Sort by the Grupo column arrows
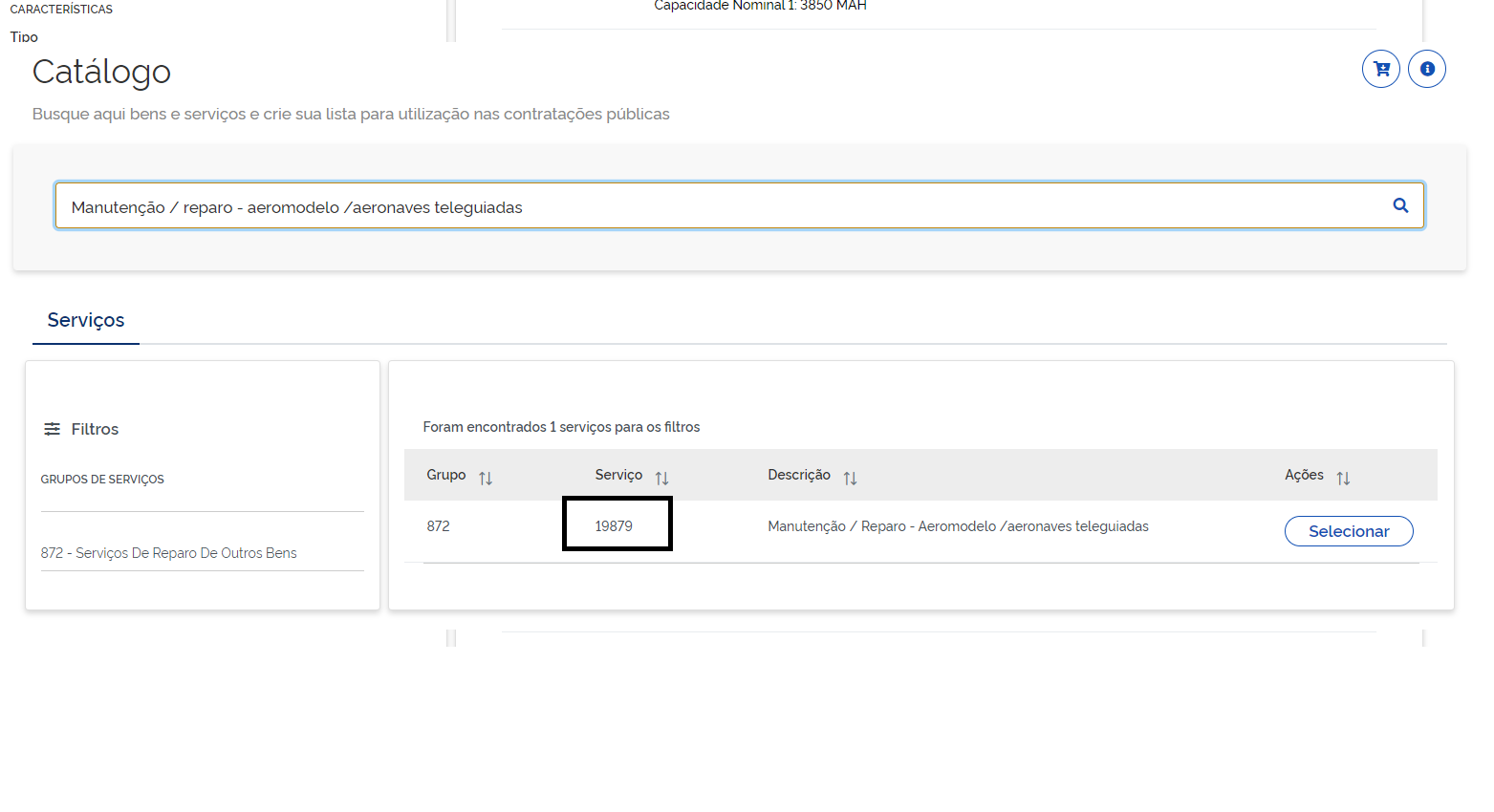The image size is (1494, 812). [x=486, y=478]
